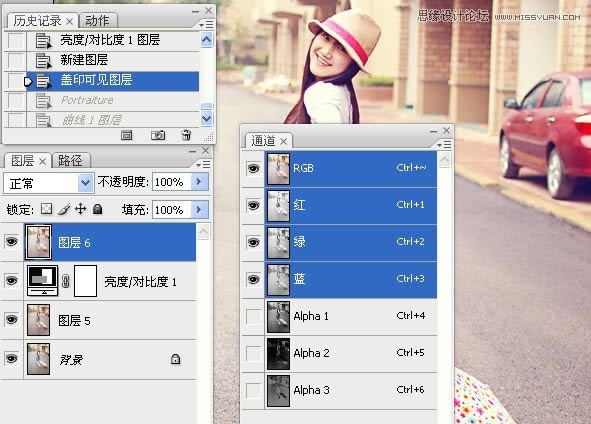Viewport: 591px width, 424px height.
Task: Click the lock transparent pixels icon
Action: click(46, 209)
